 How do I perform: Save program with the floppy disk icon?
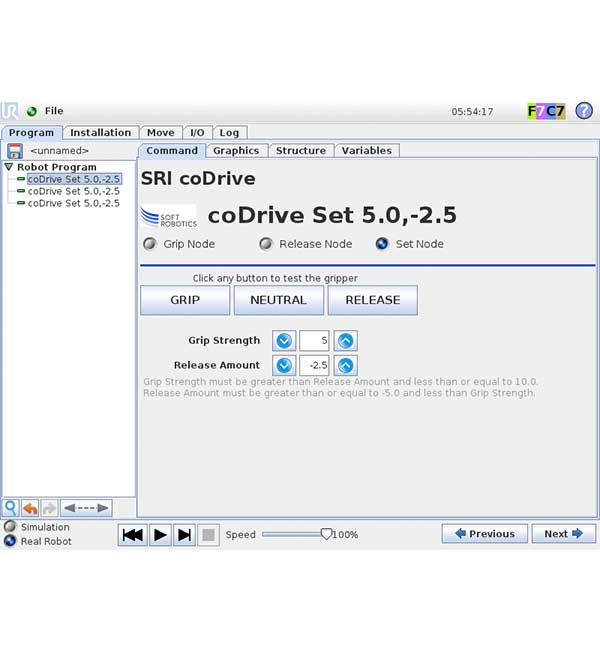15,151
